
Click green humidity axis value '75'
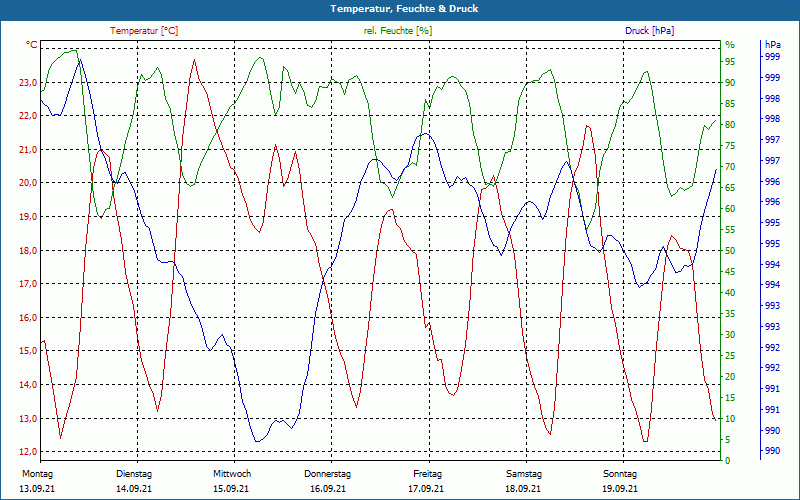pyautogui.click(x=730, y=146)
